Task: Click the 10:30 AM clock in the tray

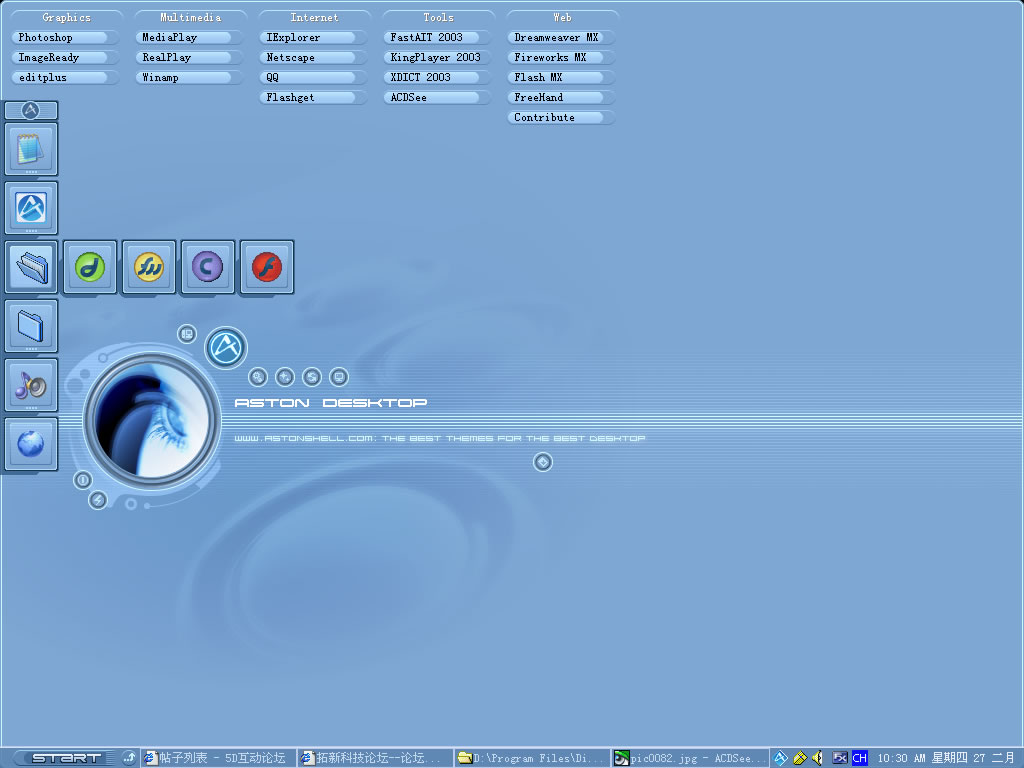Action: (x=901, y=758)
